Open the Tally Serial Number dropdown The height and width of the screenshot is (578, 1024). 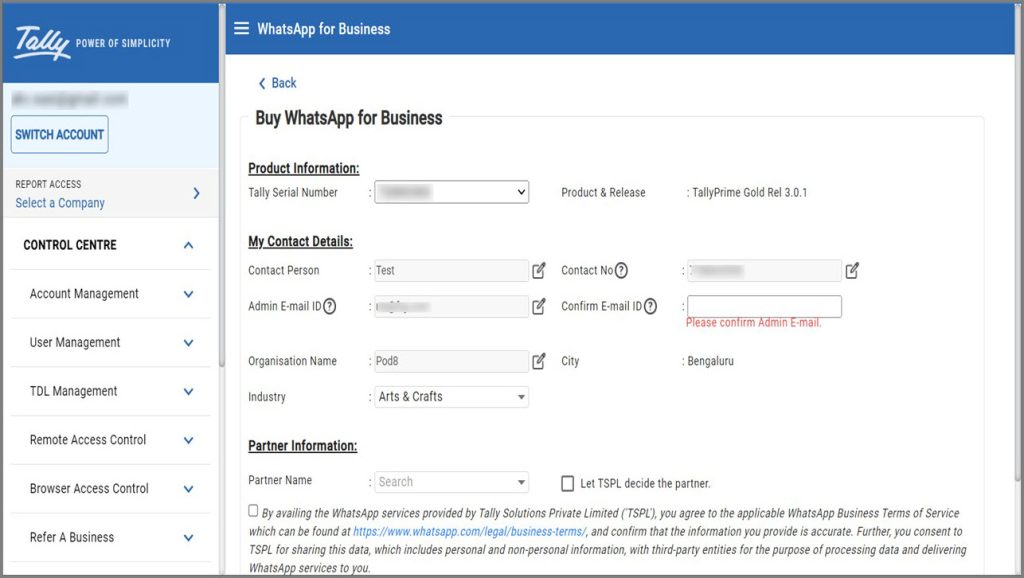[451, 192]
